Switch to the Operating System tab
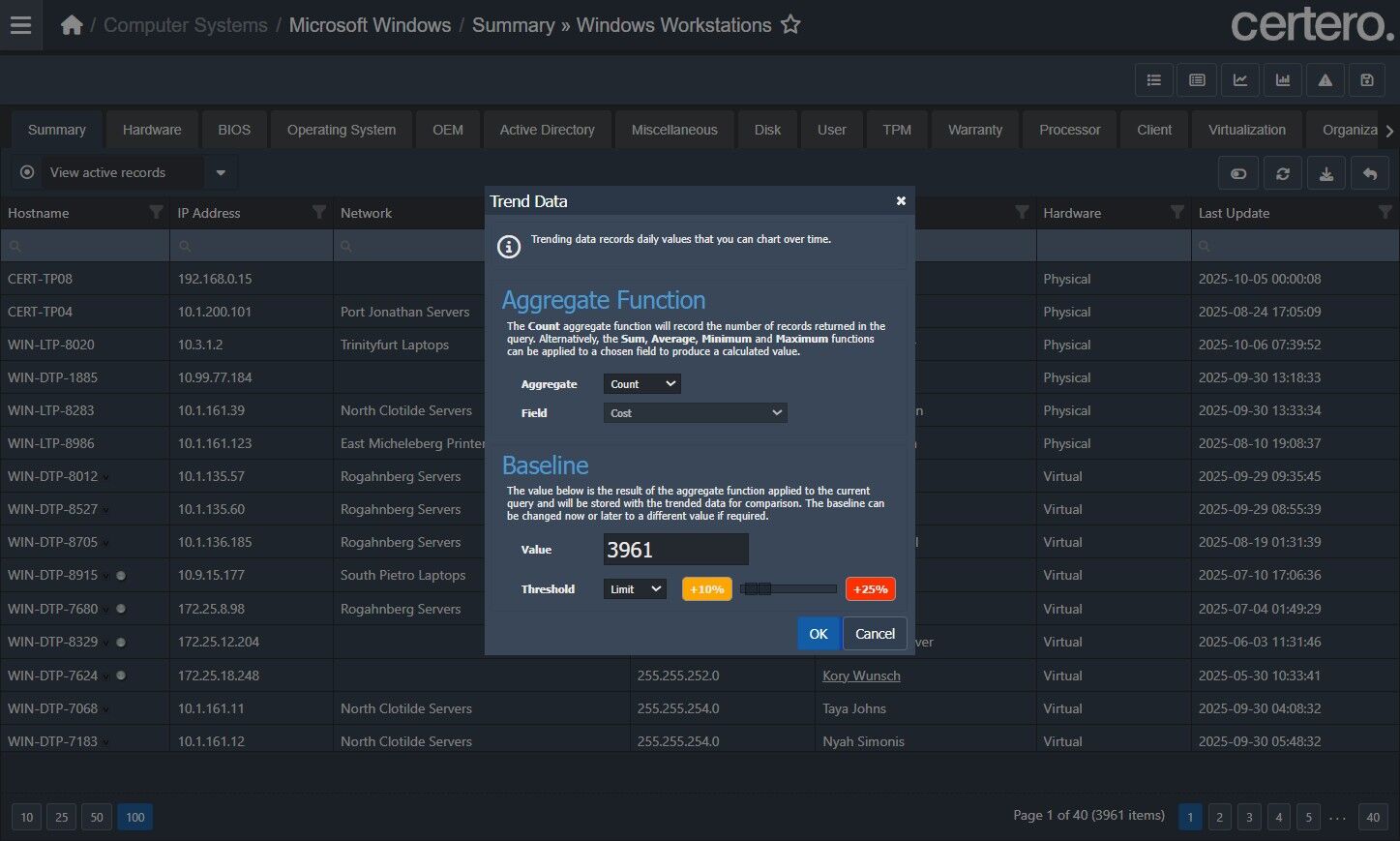1400x841 pixels. click(341, 130)
